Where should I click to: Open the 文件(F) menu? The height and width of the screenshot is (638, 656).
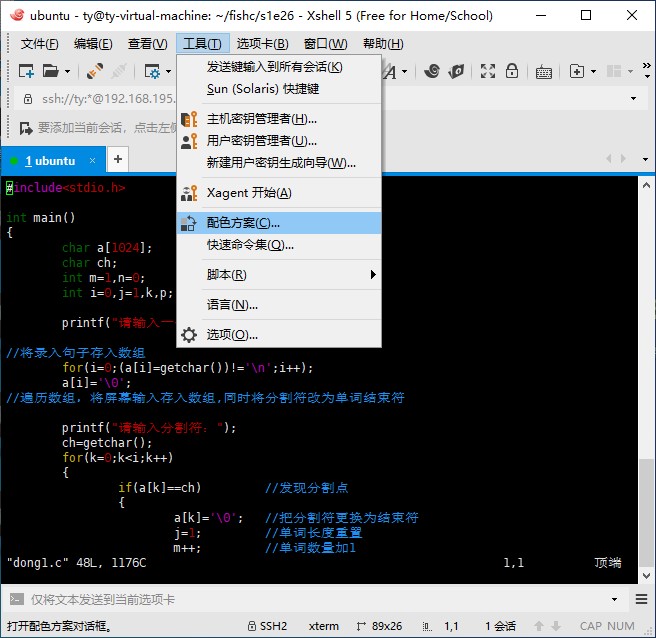pyautogui.click(x=40, y=44)
